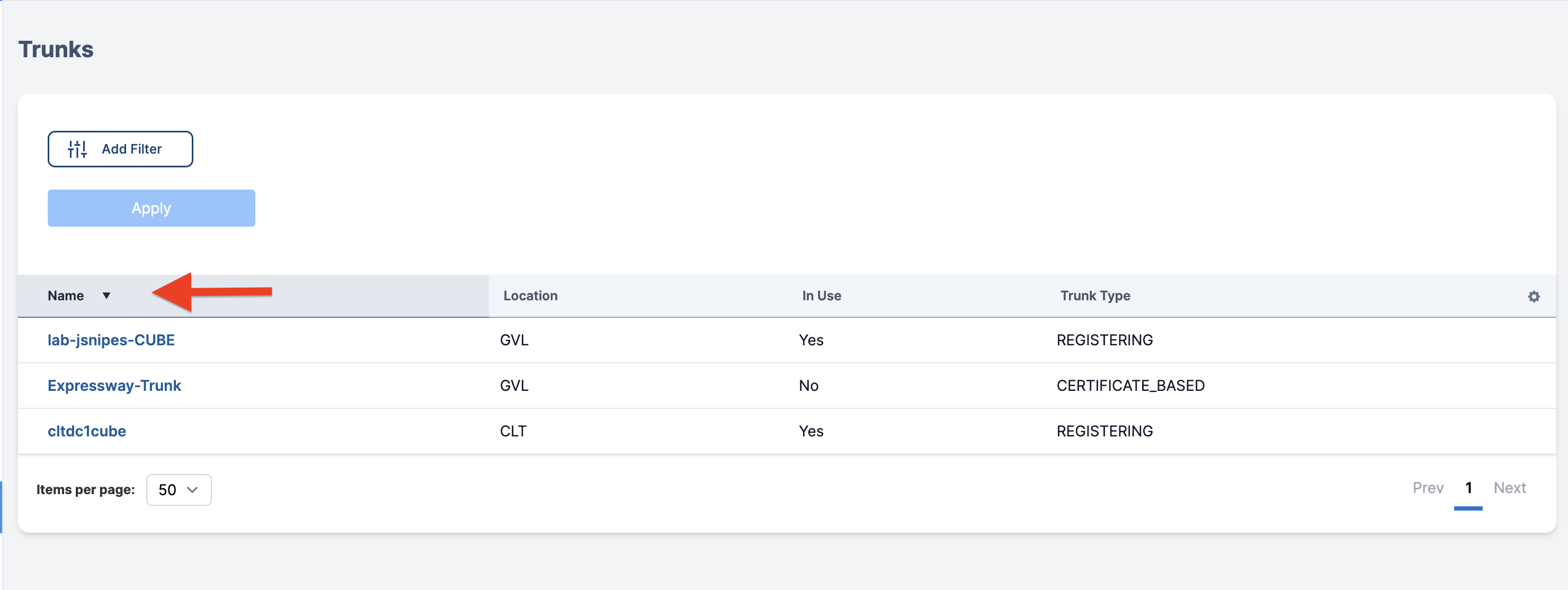Open the Expressway-Trunk link
Viewport: 1568px width, 590px height.
pyautogui.click(x=114, y=386)
